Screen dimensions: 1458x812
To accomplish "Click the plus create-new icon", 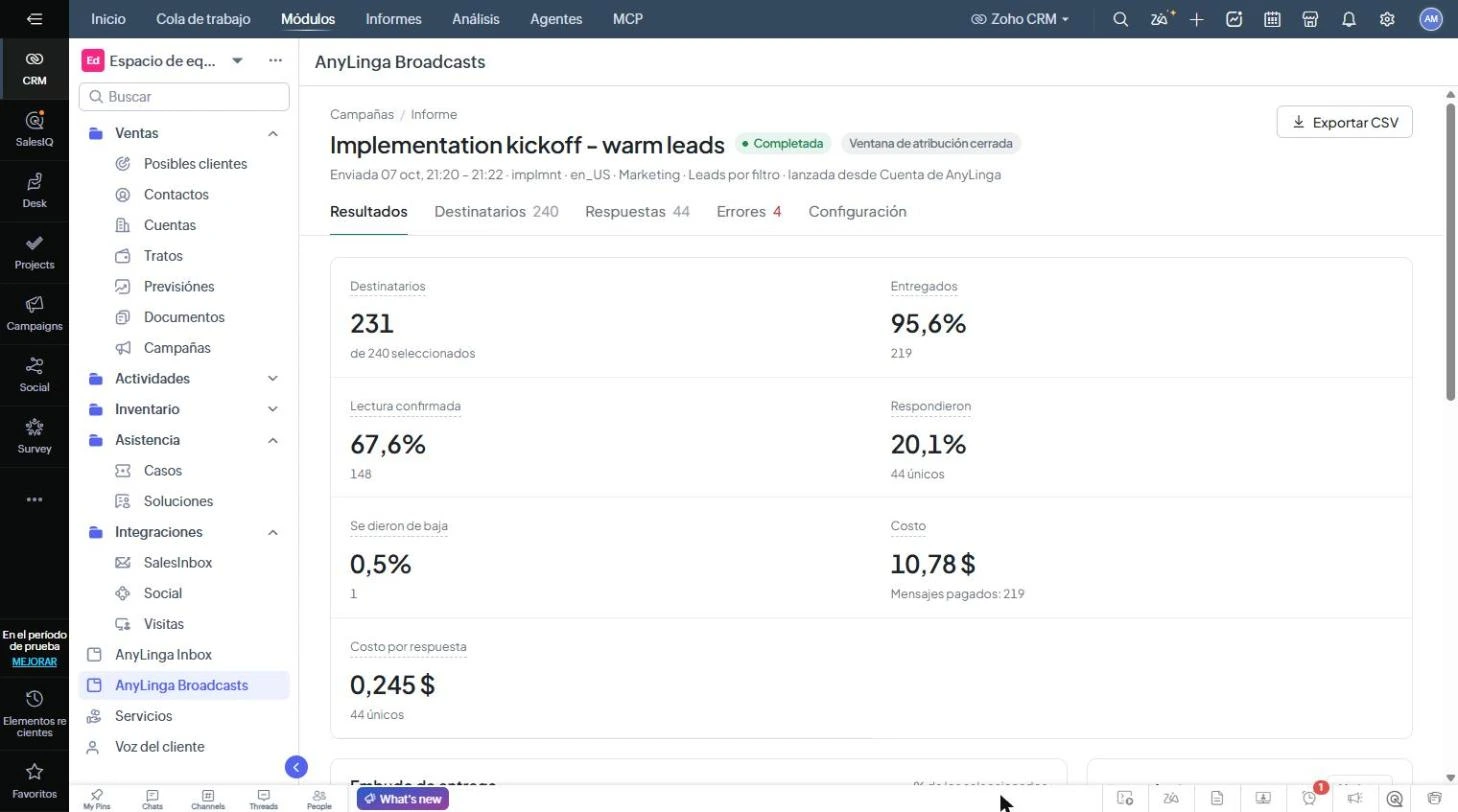I will [1197, 19].
